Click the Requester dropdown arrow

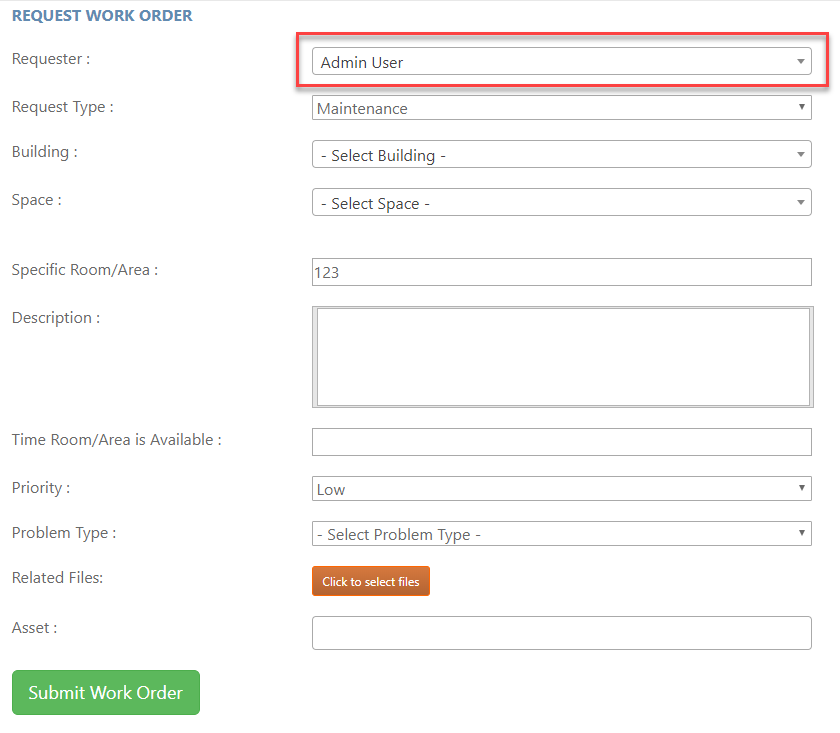pos(800,61)
